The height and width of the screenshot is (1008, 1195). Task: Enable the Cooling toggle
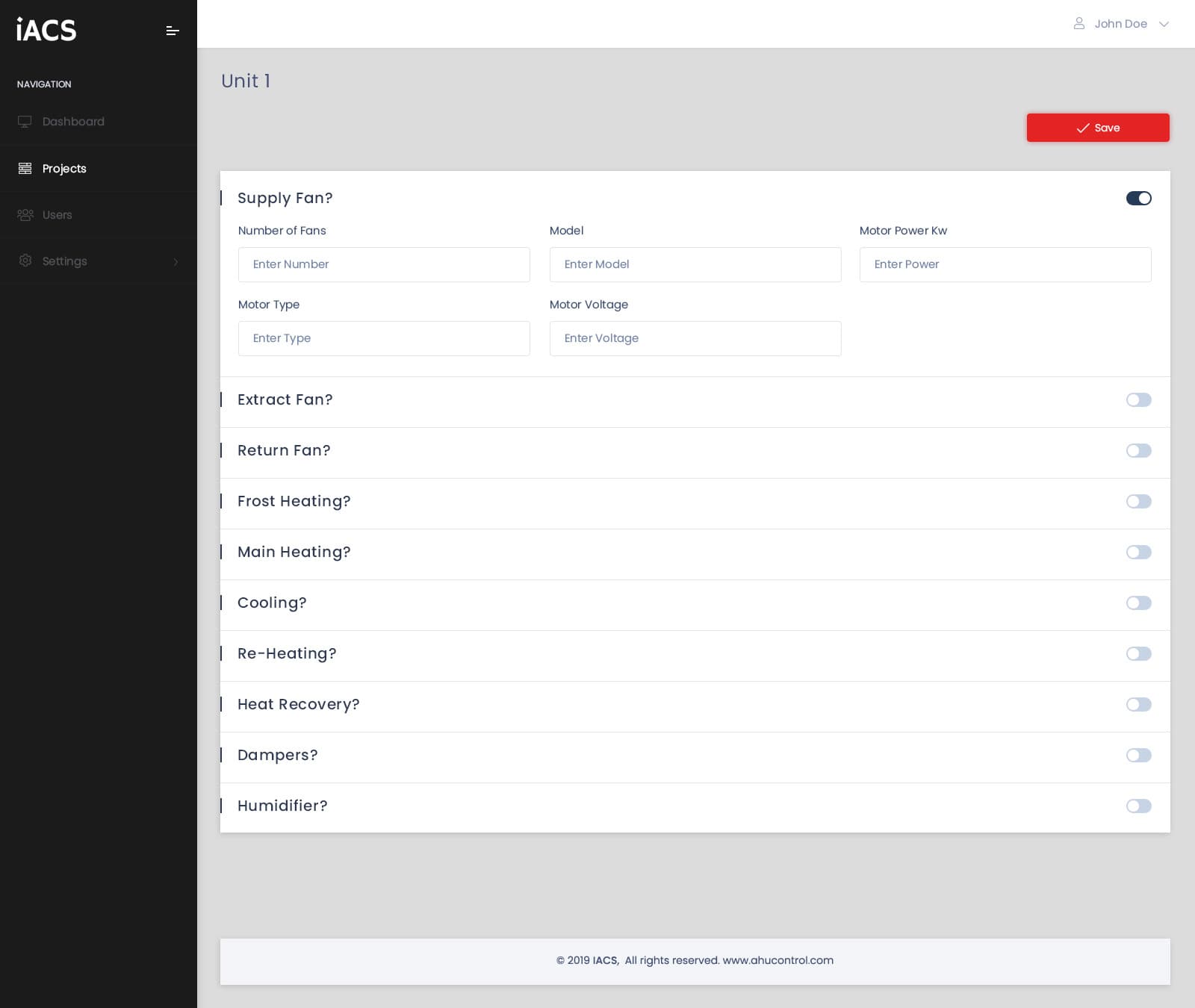pyautogui.click(x=1139, y=603)
